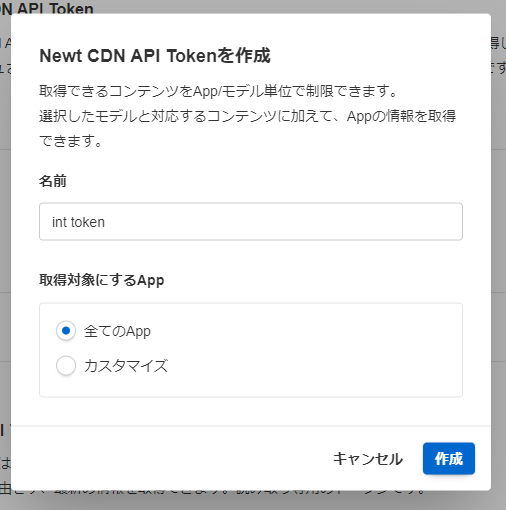Click the 全てのApp option label text

[x=117, y=331]
